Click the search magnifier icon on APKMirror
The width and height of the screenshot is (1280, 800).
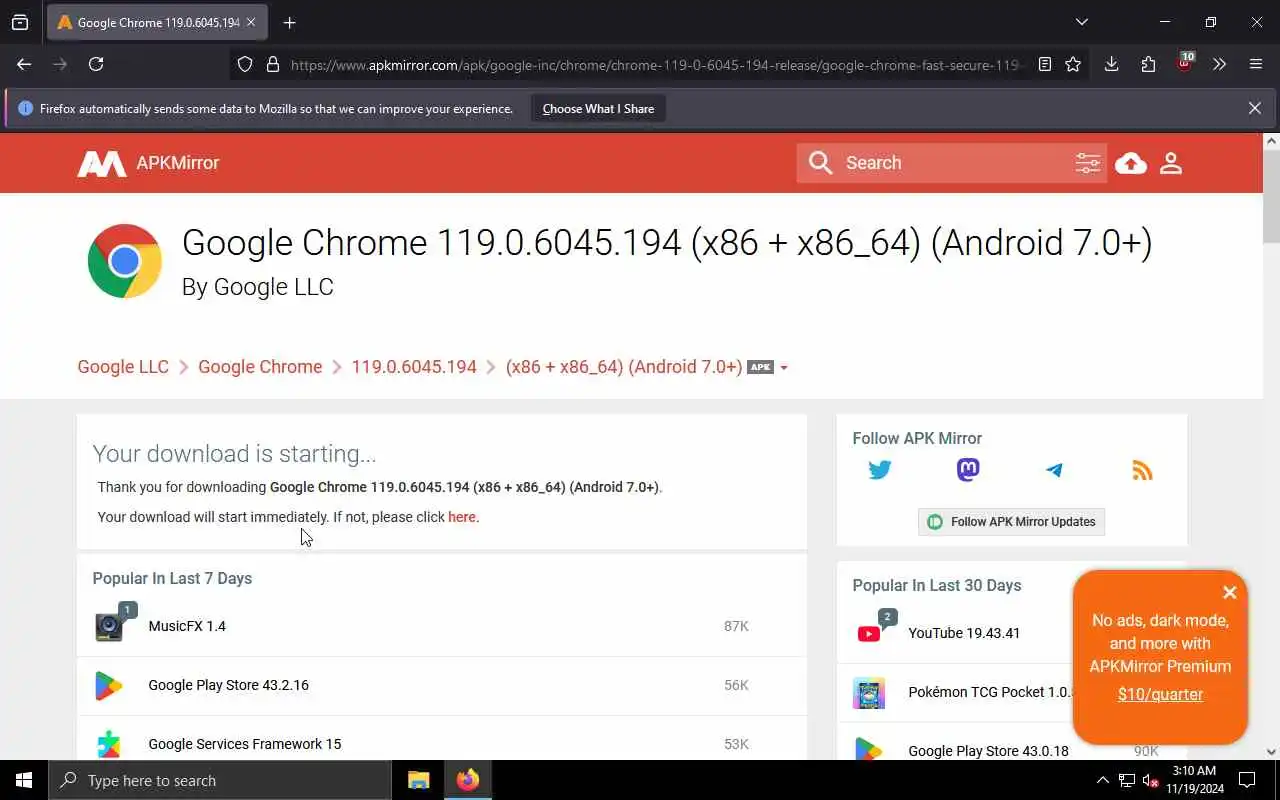point(820,163)
